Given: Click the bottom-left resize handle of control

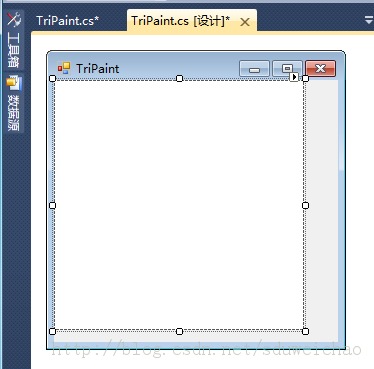Looking at the screenshot, I should pos(52,331).
